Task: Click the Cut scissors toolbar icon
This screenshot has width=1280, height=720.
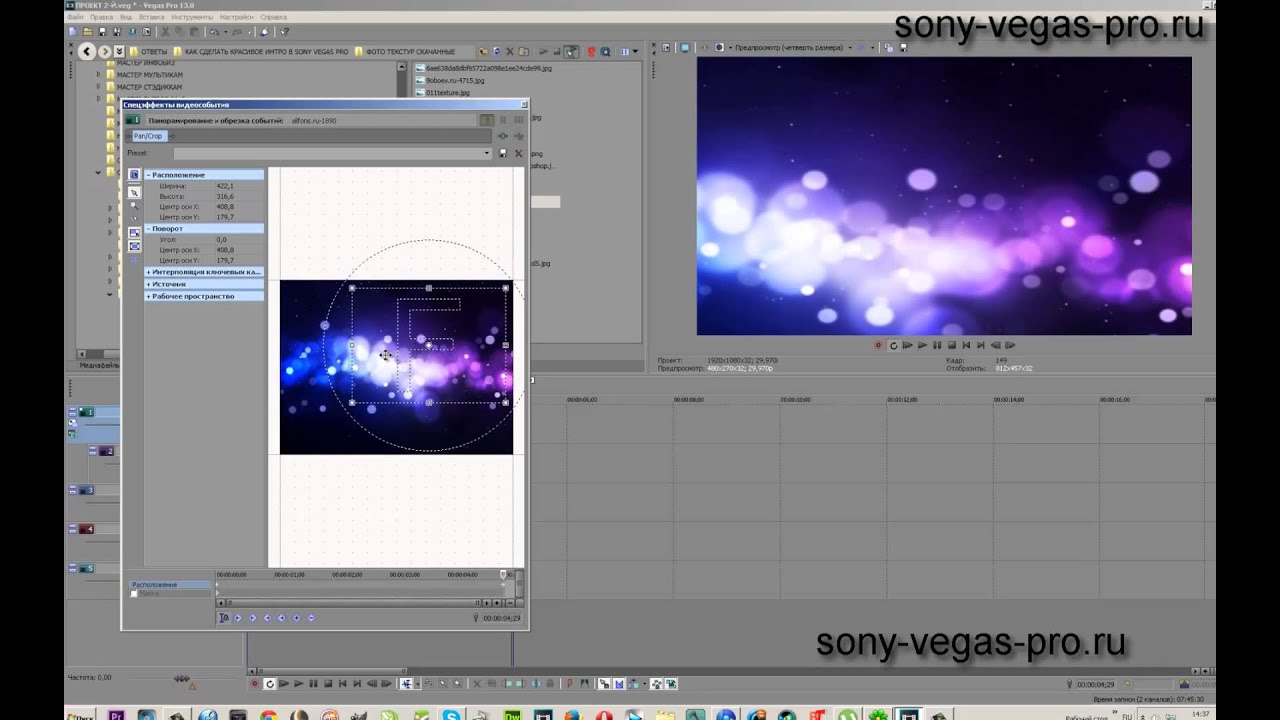Action: tap(165, 32)
